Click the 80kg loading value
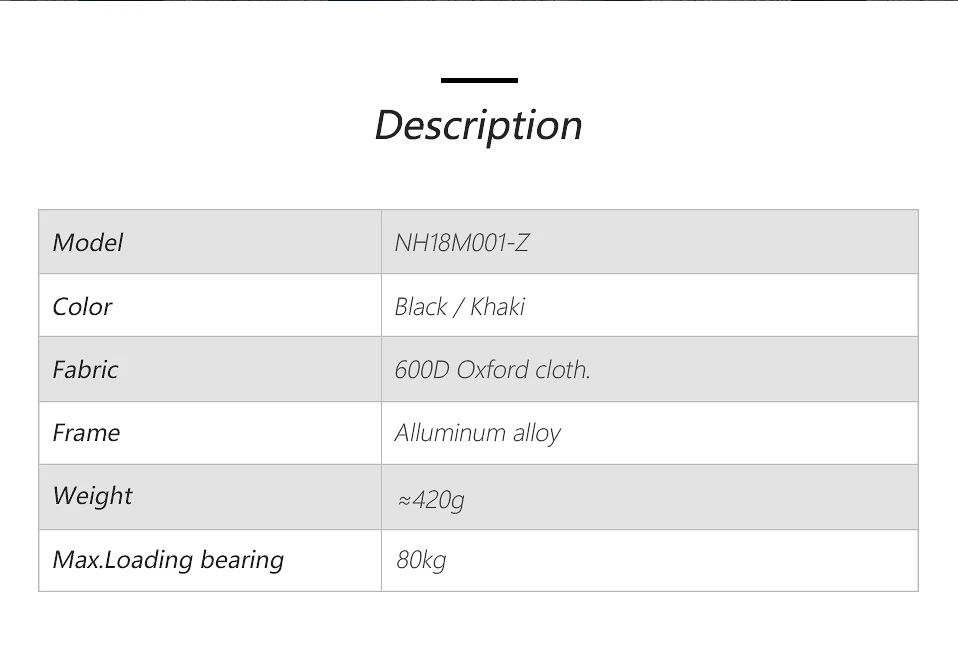Image resolution: width=958 pixels, height=646 pixels. [421, 560]
